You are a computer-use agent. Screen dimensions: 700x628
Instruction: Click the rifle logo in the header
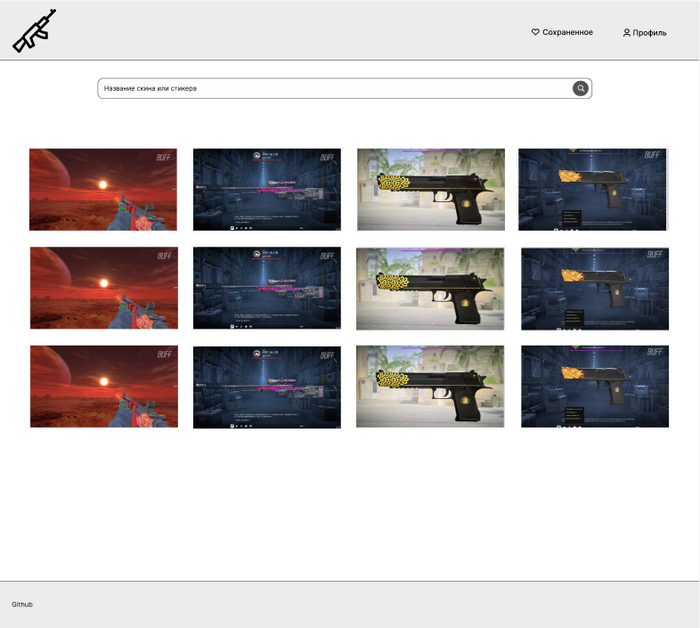pyautogui.click(x=33, y=31)
